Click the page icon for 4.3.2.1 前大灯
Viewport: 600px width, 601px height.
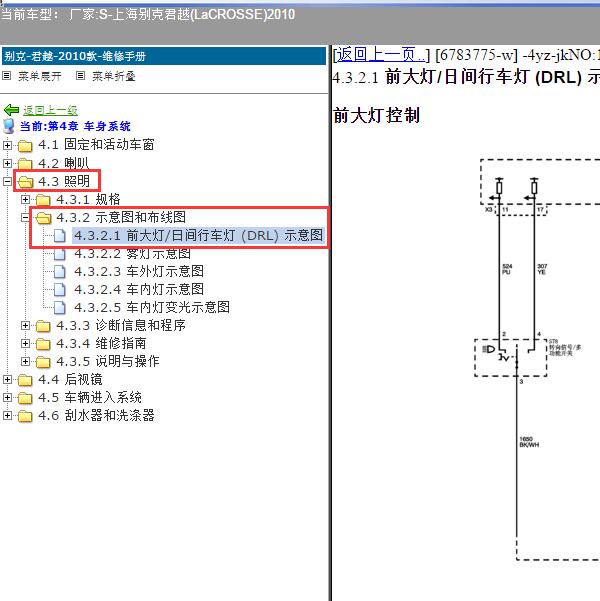[x=59, y=236]
